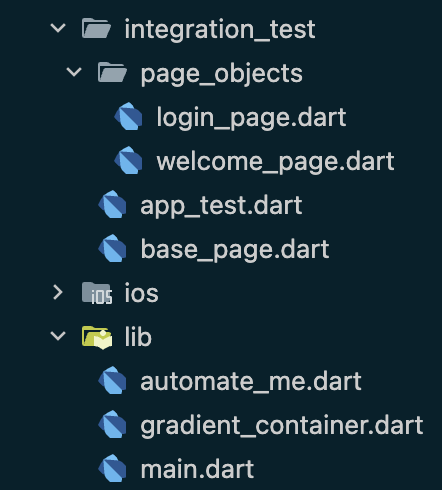Click the page_objects folder icon
This screenshot has width=442, height=490.
[x=112, y=72]
